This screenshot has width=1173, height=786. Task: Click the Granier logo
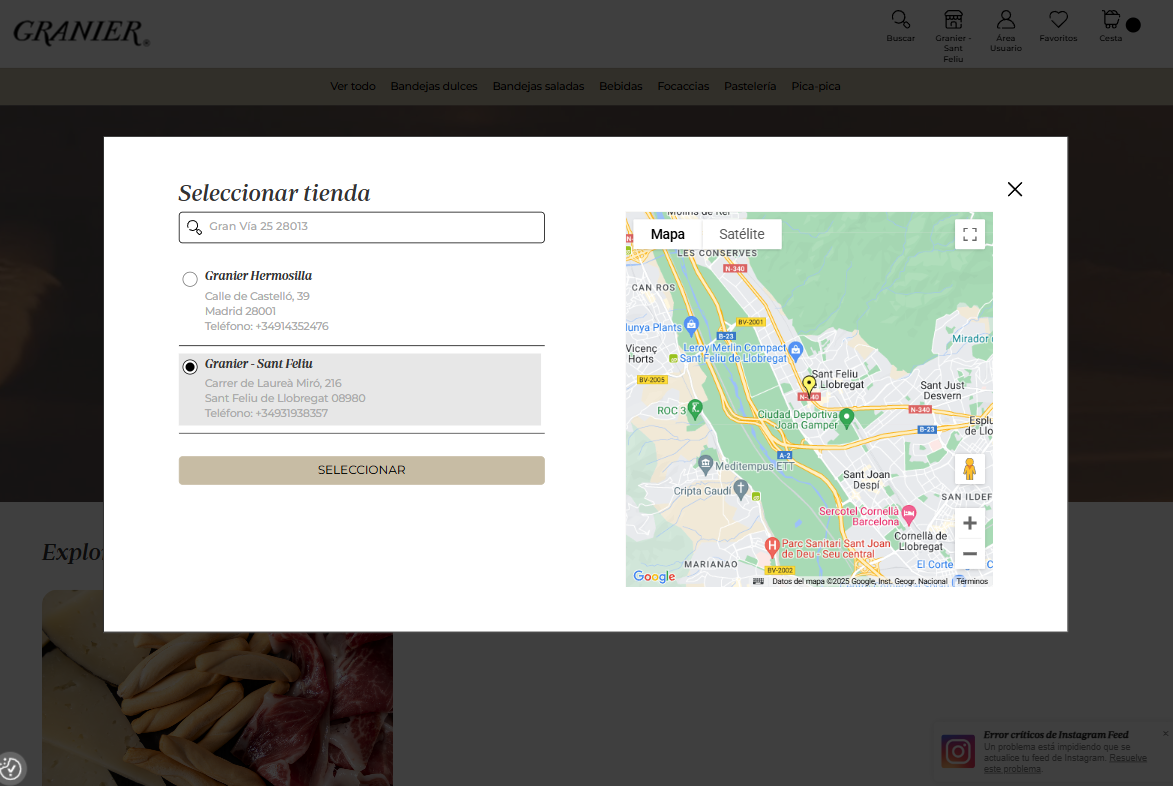[81, 33]
